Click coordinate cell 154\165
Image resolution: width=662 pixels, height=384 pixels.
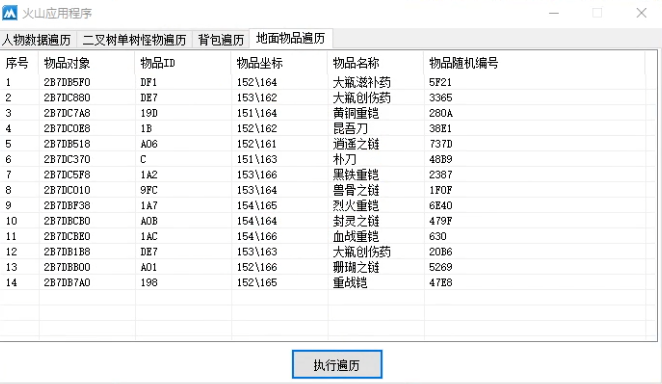tap(257, 206)
